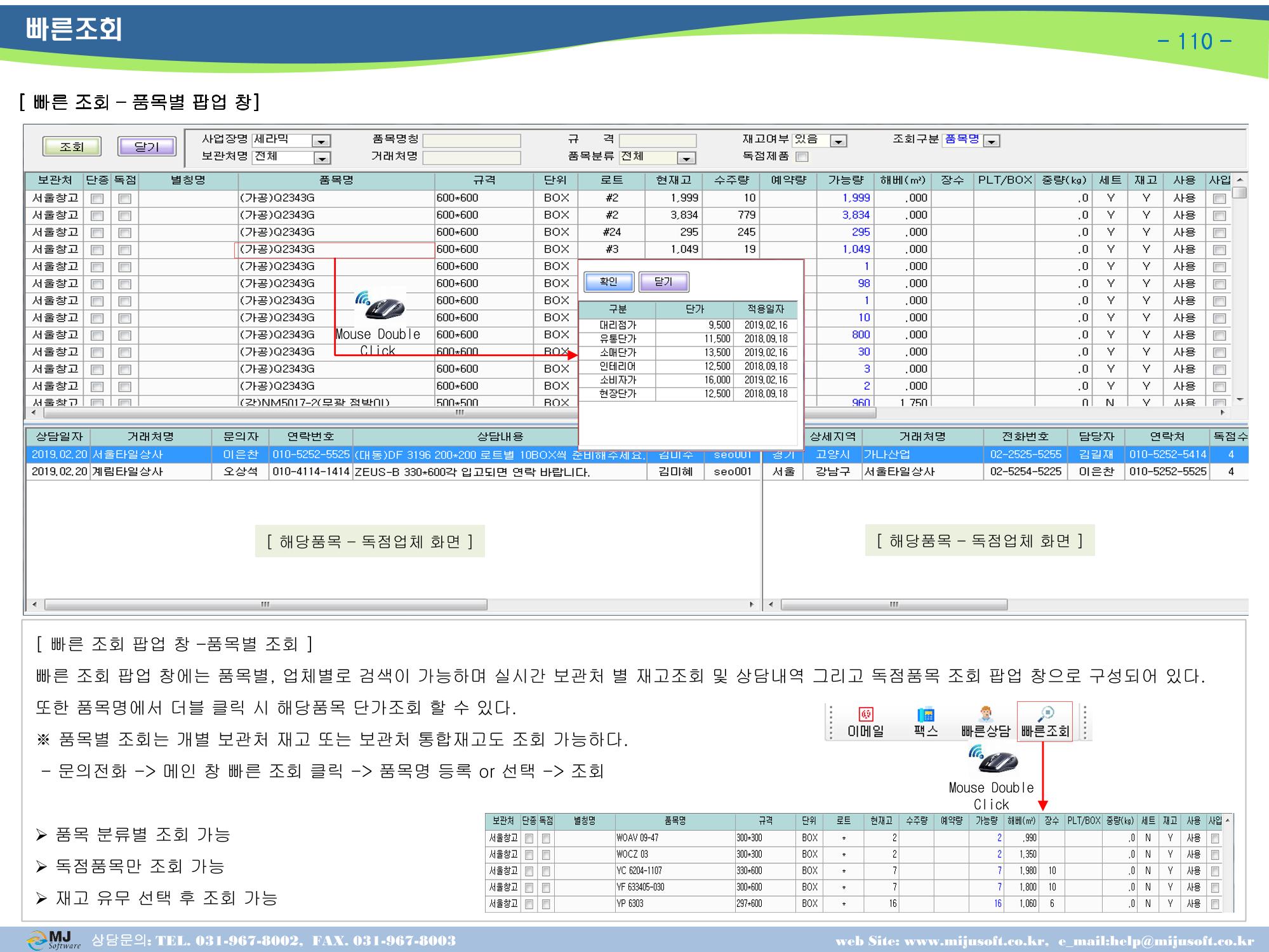Select the 소비자가 16,000 price row
Screen dimensions: 1269x952
coord(688,380)
